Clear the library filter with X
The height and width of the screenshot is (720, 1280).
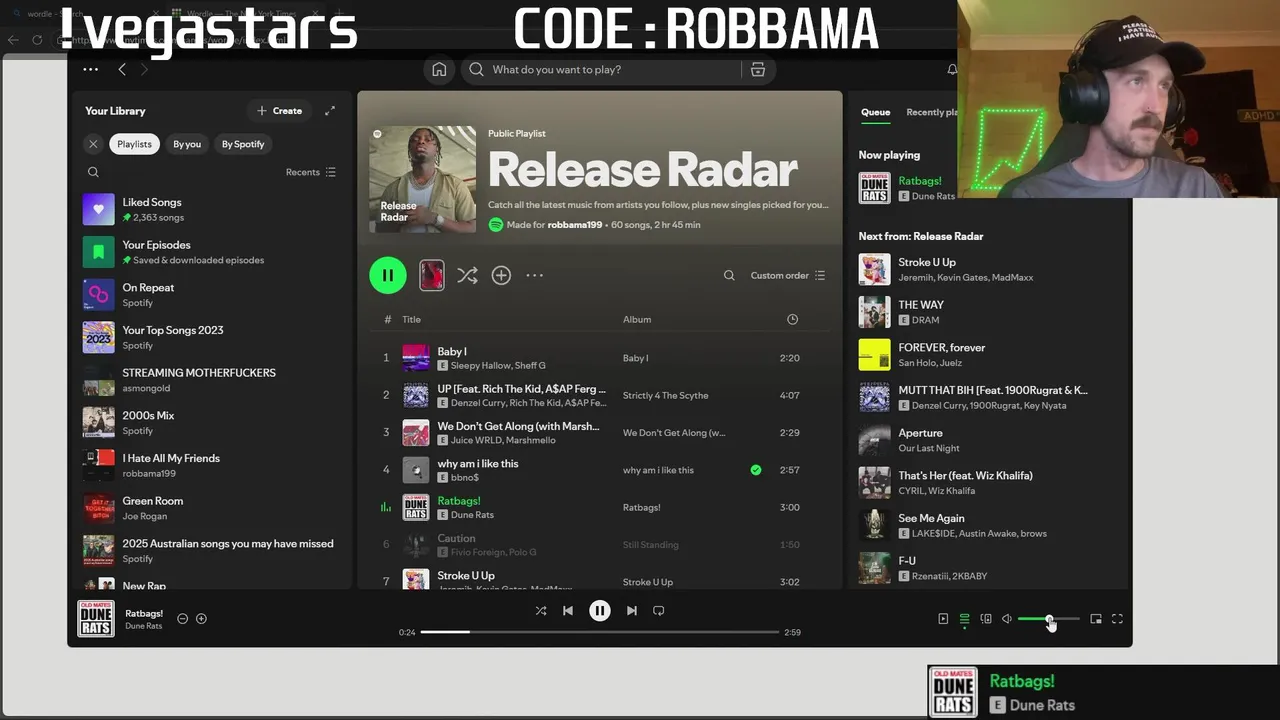(x=93, y=144)
